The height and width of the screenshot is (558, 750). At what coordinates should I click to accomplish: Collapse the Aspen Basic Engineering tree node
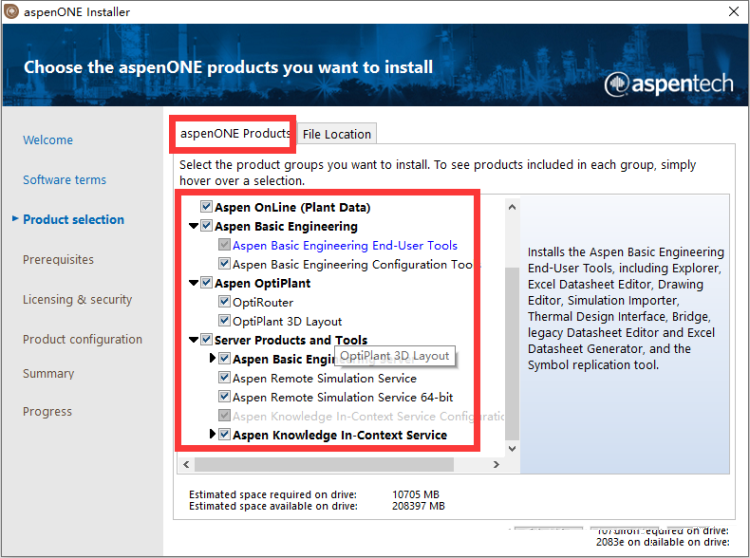click(193, 226)
